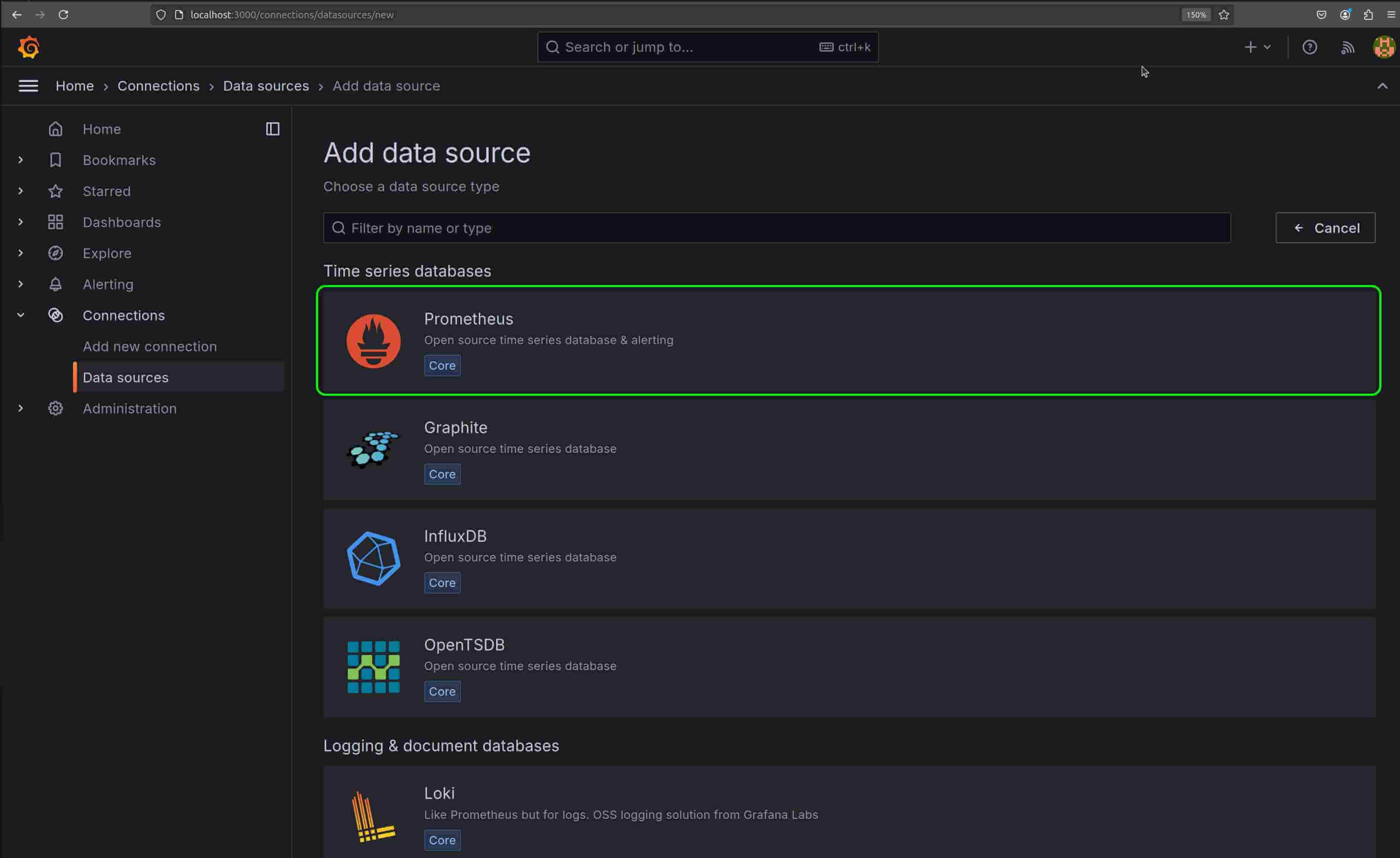This screenshot has height=858, width=1400.
Task: Select the Graphite data source icon
Action: click(x=373, y=449)
